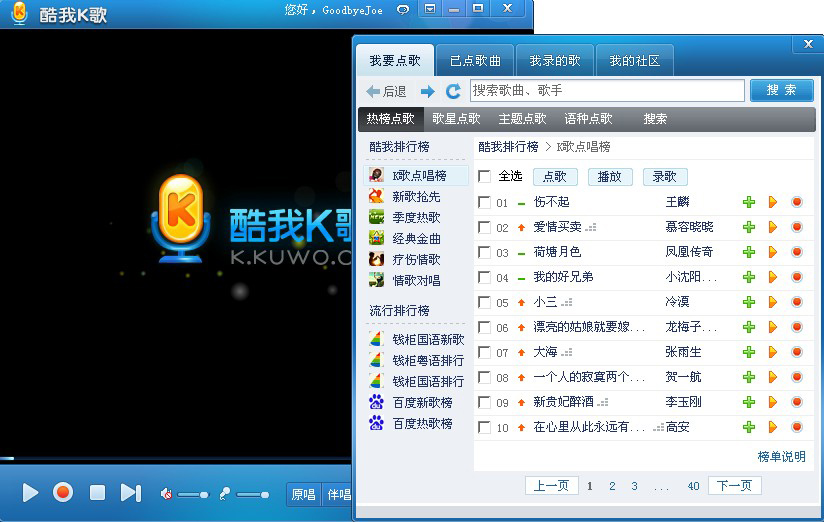Select the 搜索 item in category bar
This screenshot has height=522, width=824.
[655, 119]
